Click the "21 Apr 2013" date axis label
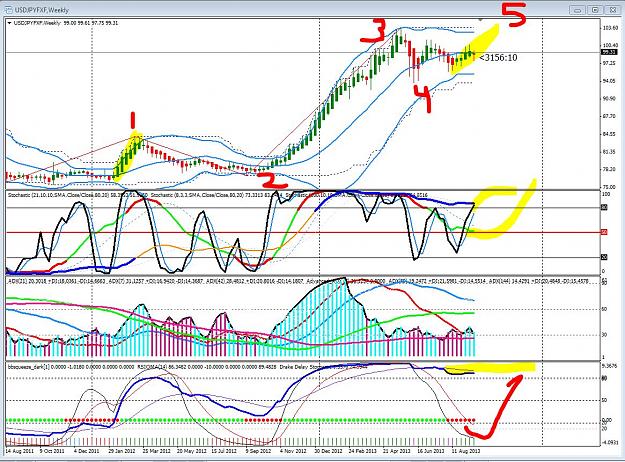This screenshot has width=625, height=462. [397, 451]
